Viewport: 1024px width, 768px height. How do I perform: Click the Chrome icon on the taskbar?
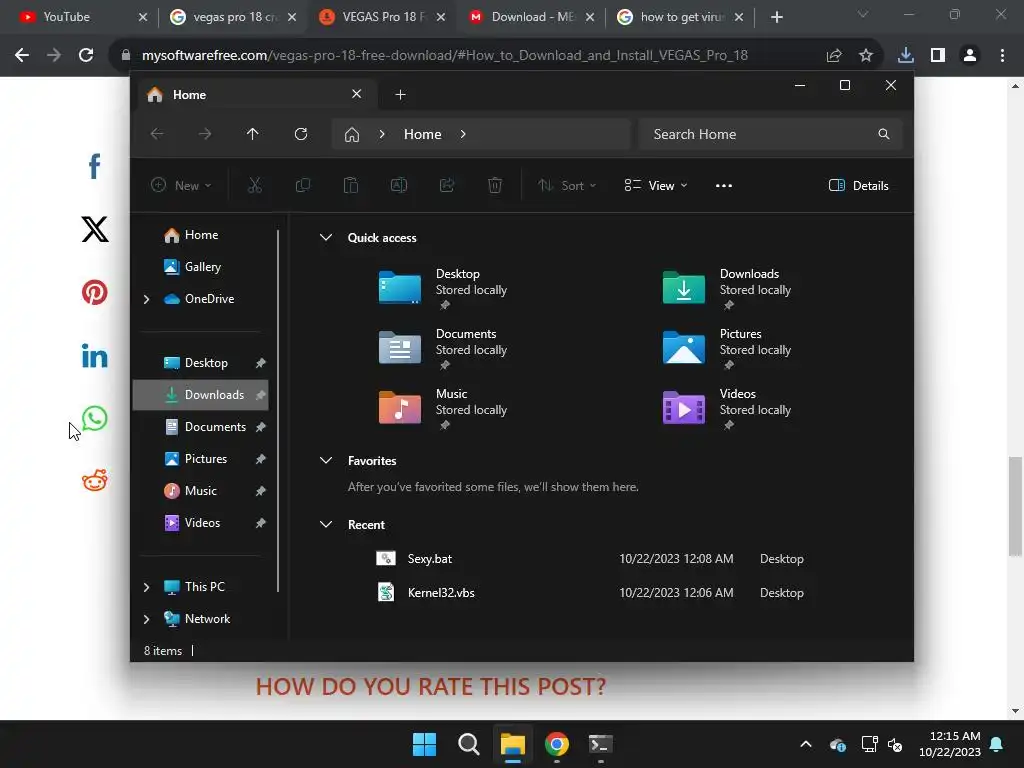557,744
